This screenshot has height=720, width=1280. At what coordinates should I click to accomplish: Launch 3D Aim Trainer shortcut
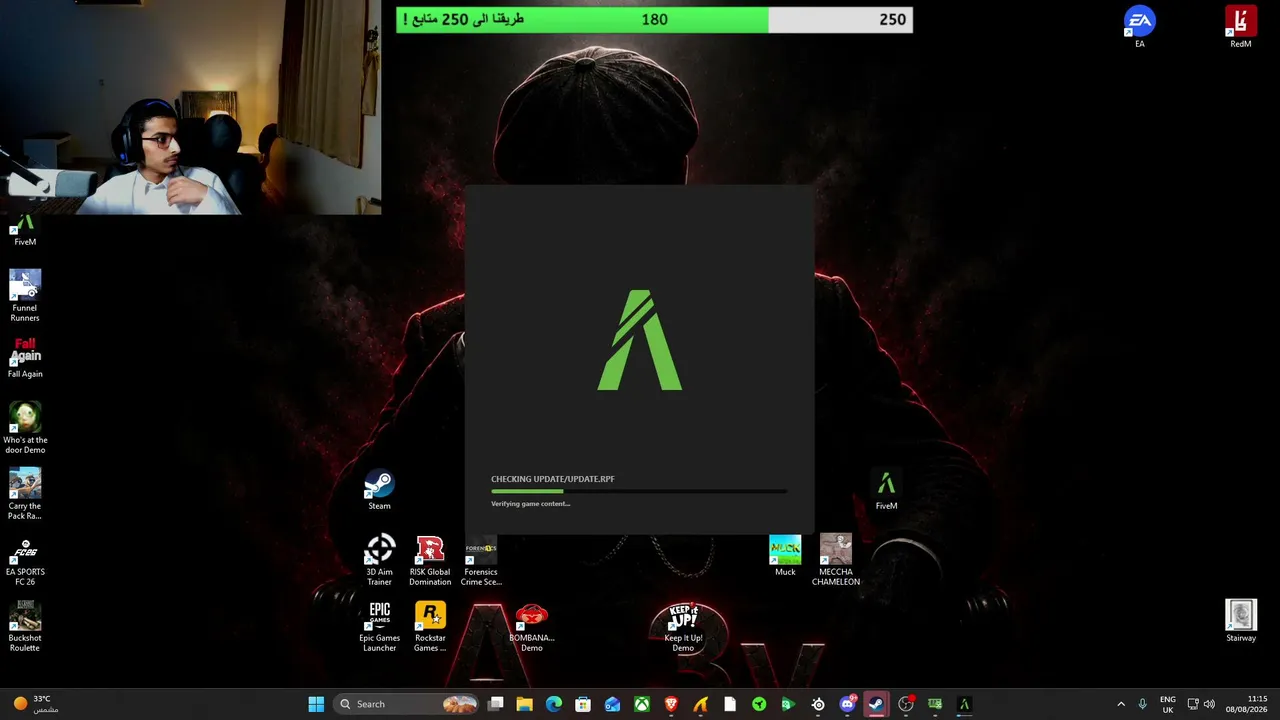(x=379, y=560)
